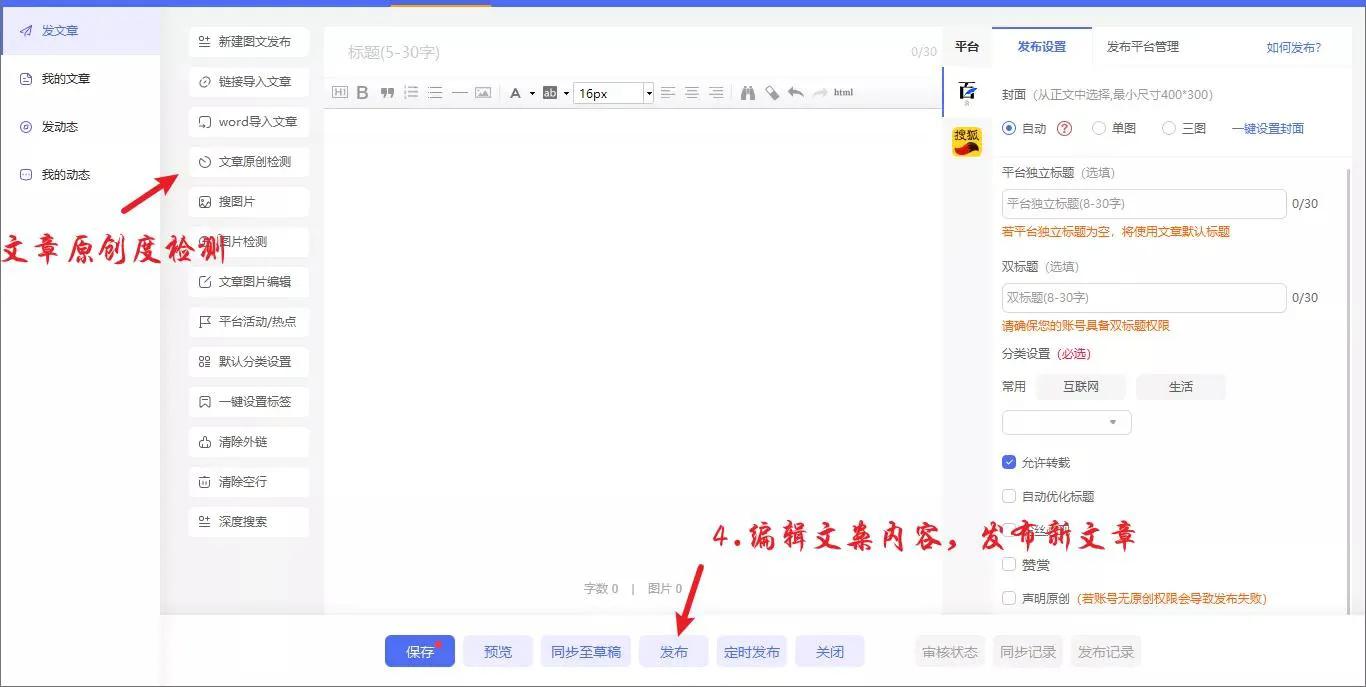Screen dimensions: 1366x687
Task: Open 我的文章 in the left sidebar
Action: (63, 78)
